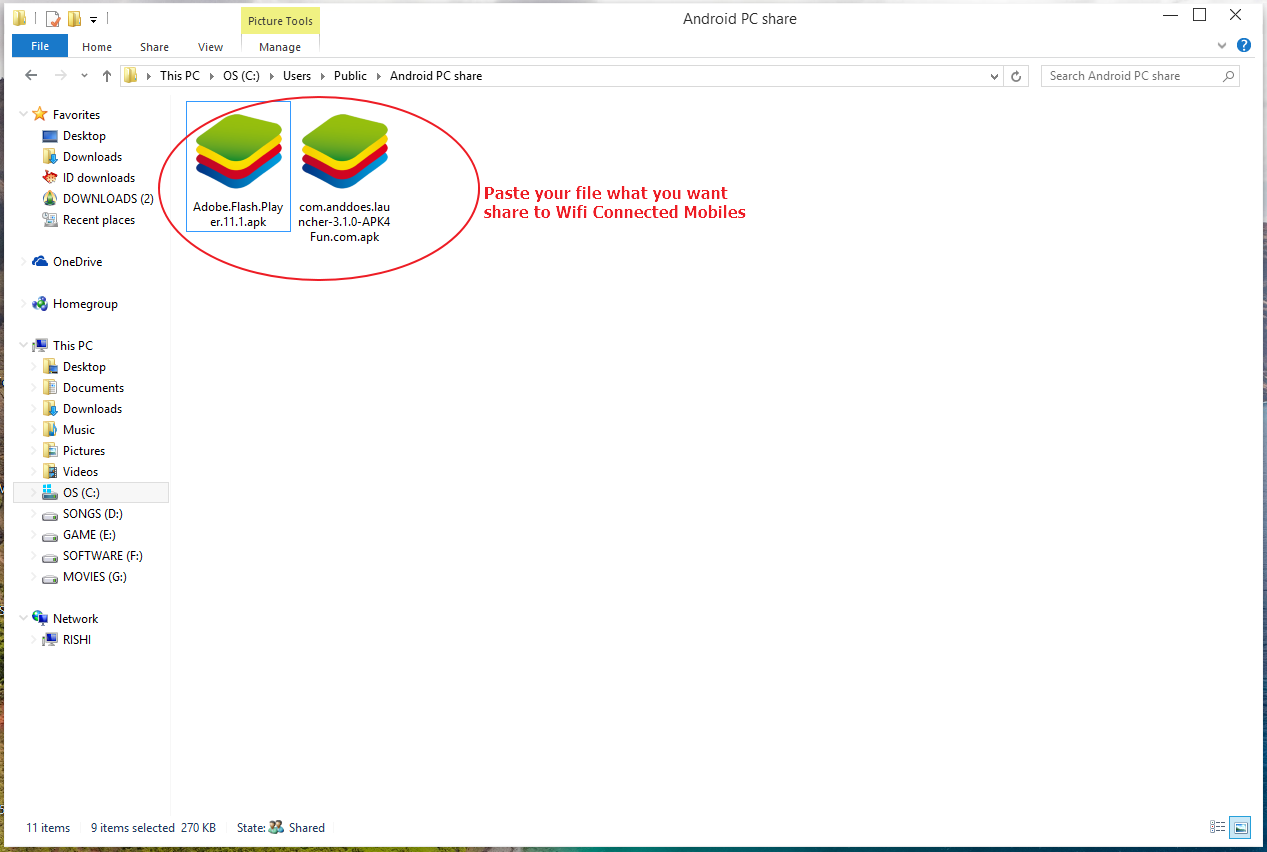Screen dimensions: 1267x852
Task: Click the New folder icon in title bar
Action: [x=73, y=18]
